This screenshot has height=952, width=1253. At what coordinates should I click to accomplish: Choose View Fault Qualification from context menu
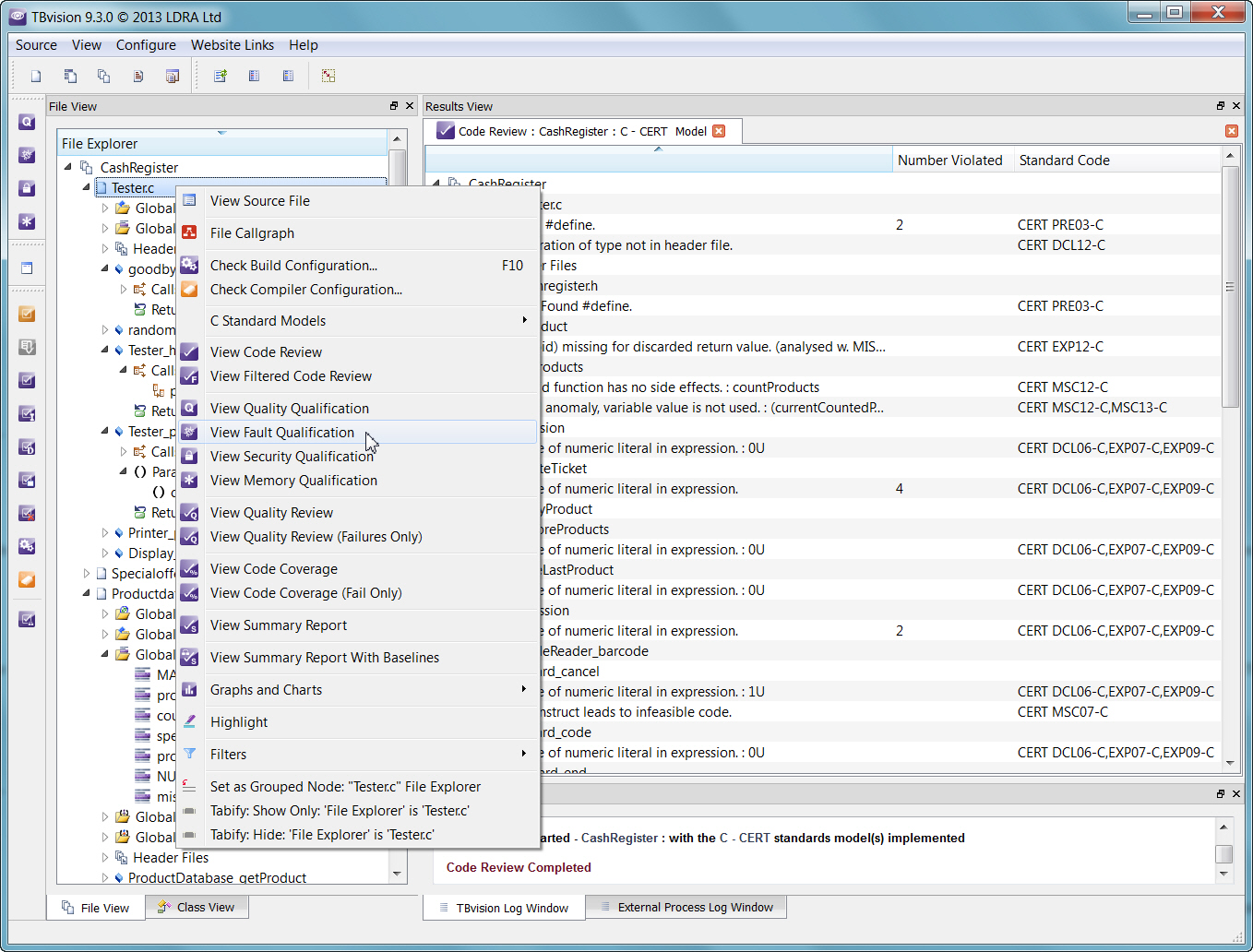pyautogui.click(x=282, y=433)
